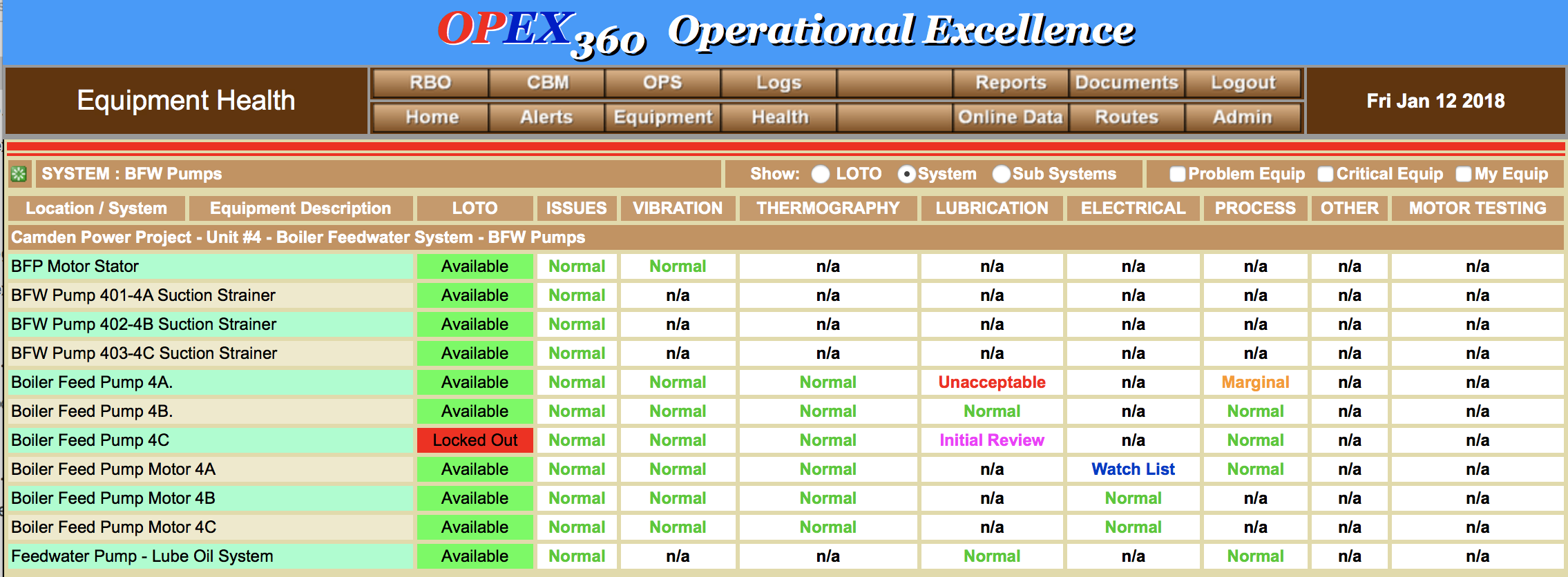Open the Routes menu item

[x=1127, y=117]
